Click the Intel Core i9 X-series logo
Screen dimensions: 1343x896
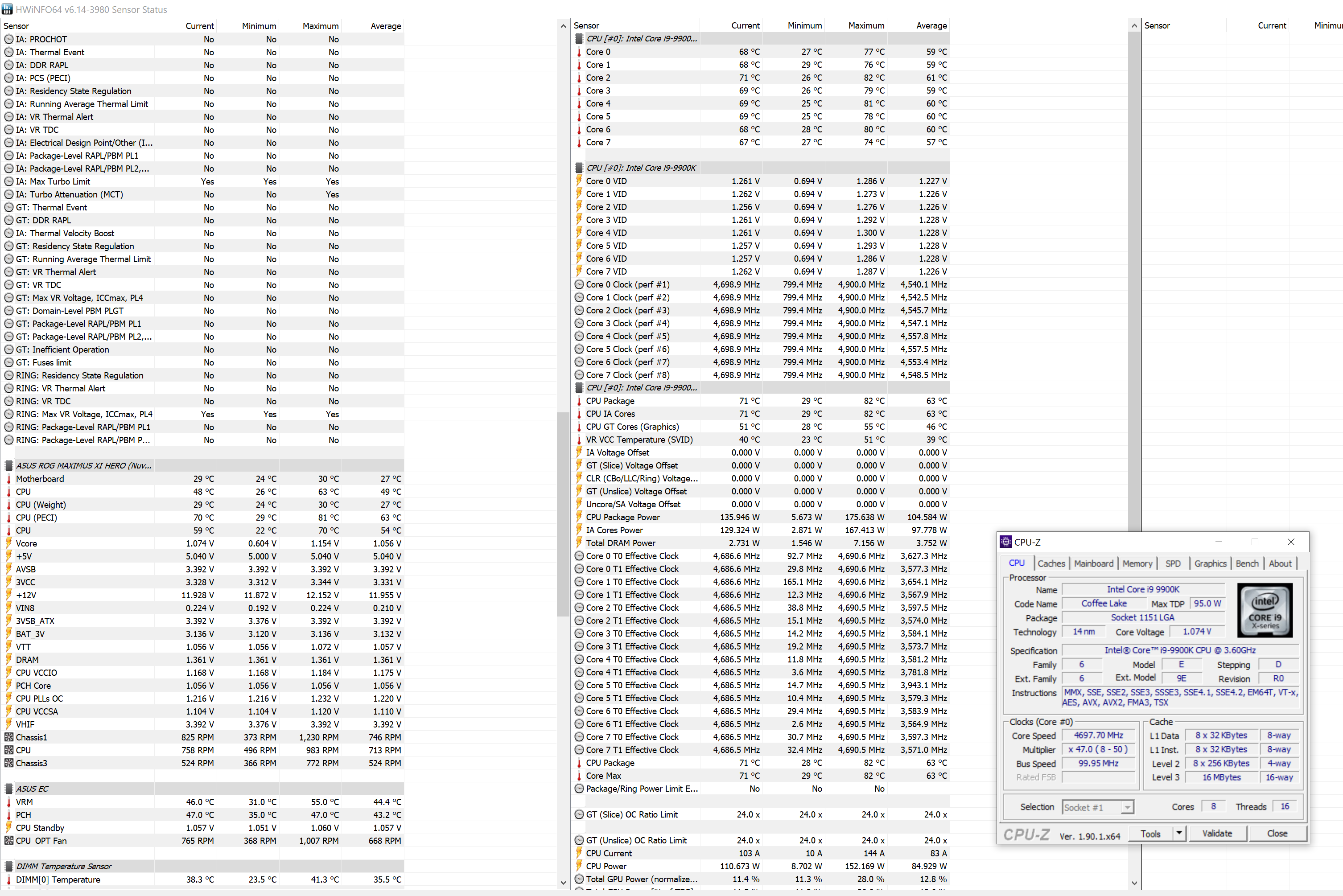1265,610
